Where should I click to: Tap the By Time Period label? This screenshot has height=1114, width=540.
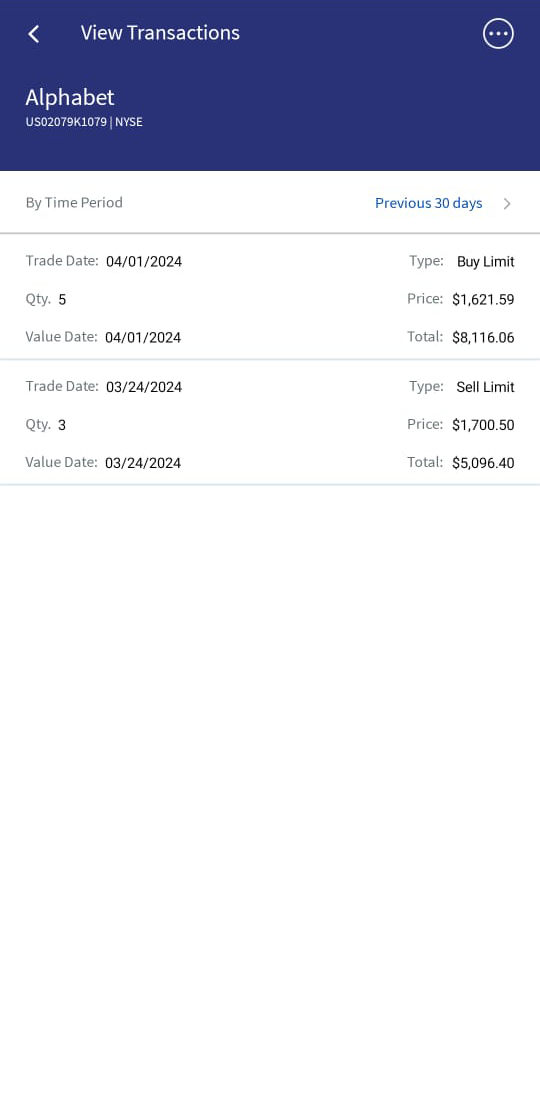pos(74,202)
